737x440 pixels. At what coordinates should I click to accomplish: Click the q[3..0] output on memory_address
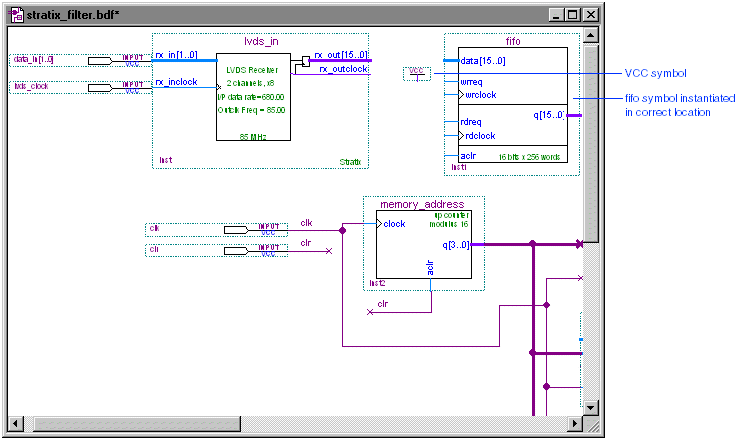coord(456,244)
